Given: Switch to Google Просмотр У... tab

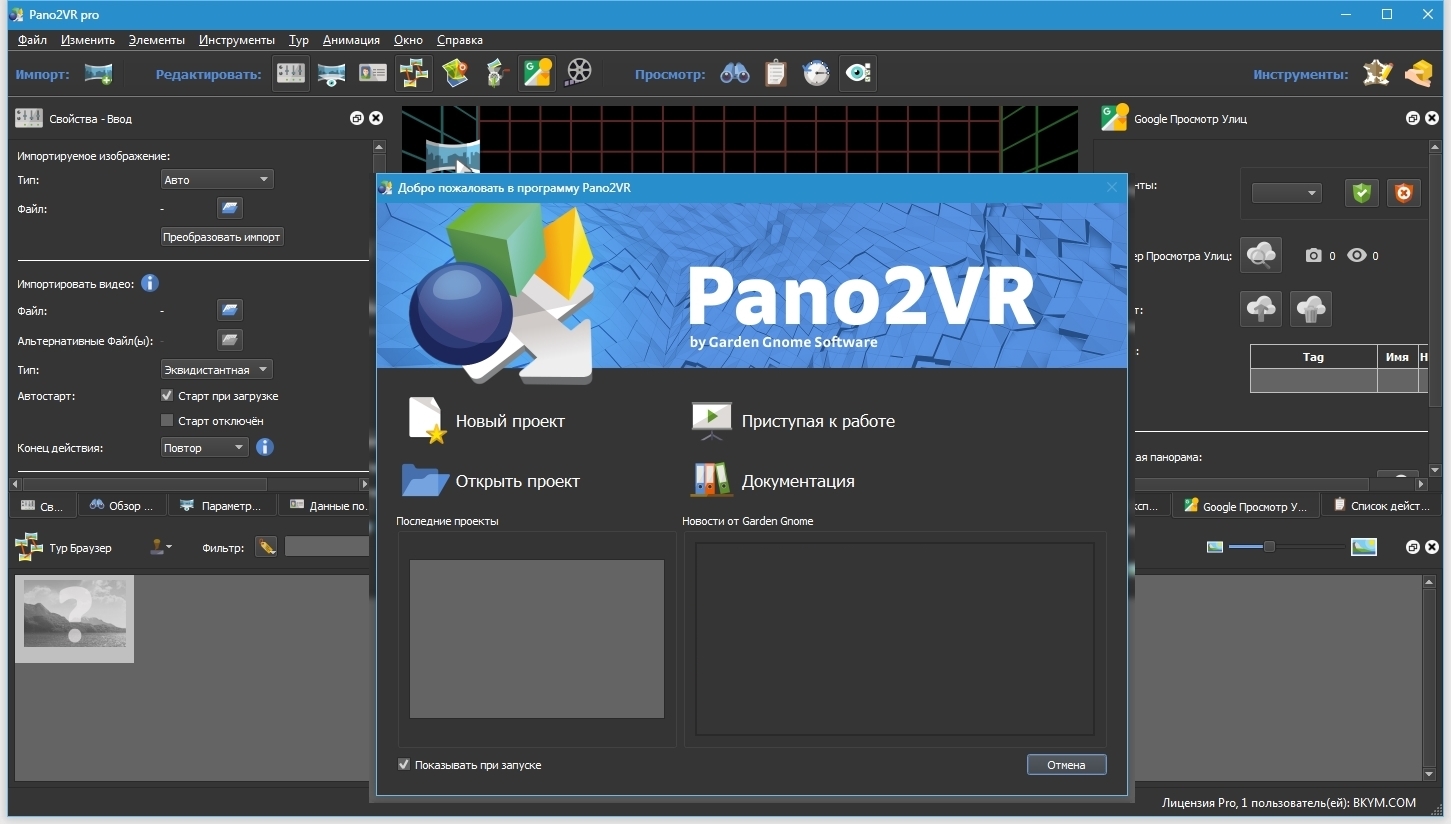Looking at the screenshot, I should click(x=1245, y=506).
